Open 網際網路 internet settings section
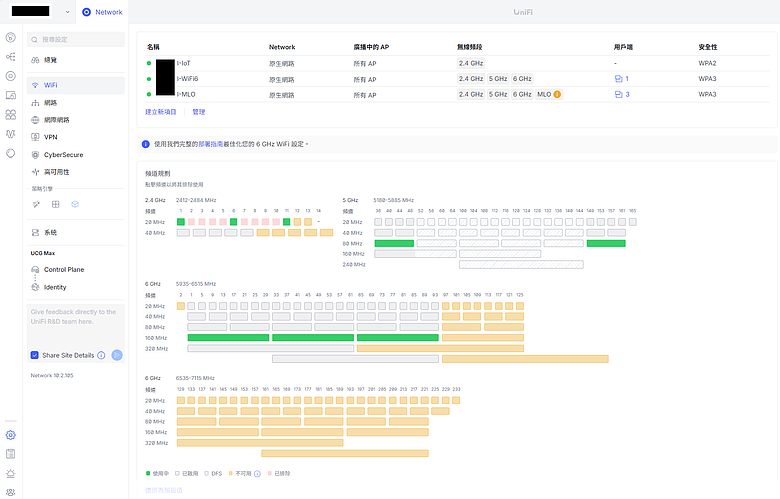Viewport: 780px width, 499px height. tap(76, 120)
